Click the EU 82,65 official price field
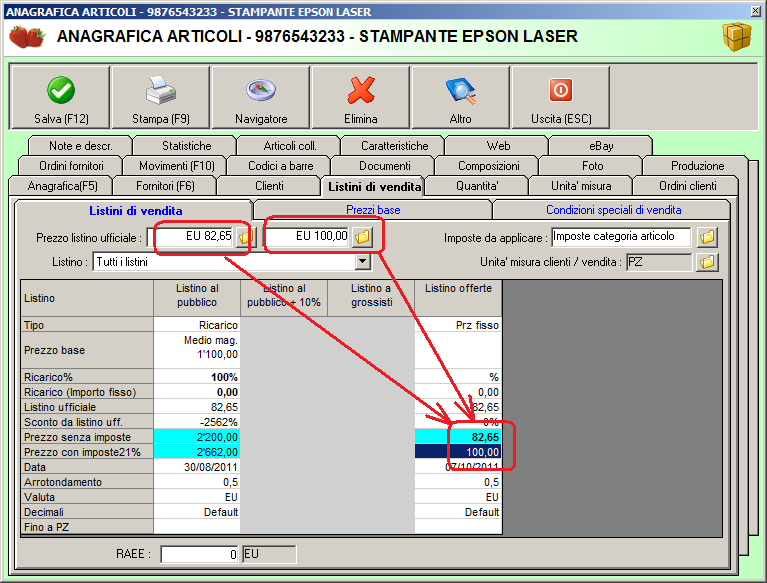Viewport: 767px width, 583px height. pos(191,237)
